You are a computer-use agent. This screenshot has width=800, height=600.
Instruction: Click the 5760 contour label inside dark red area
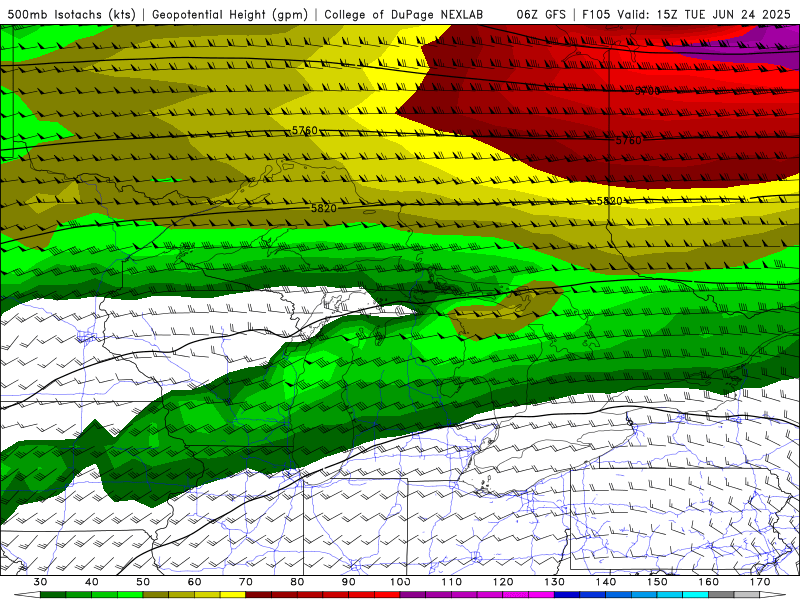[628, 140]
